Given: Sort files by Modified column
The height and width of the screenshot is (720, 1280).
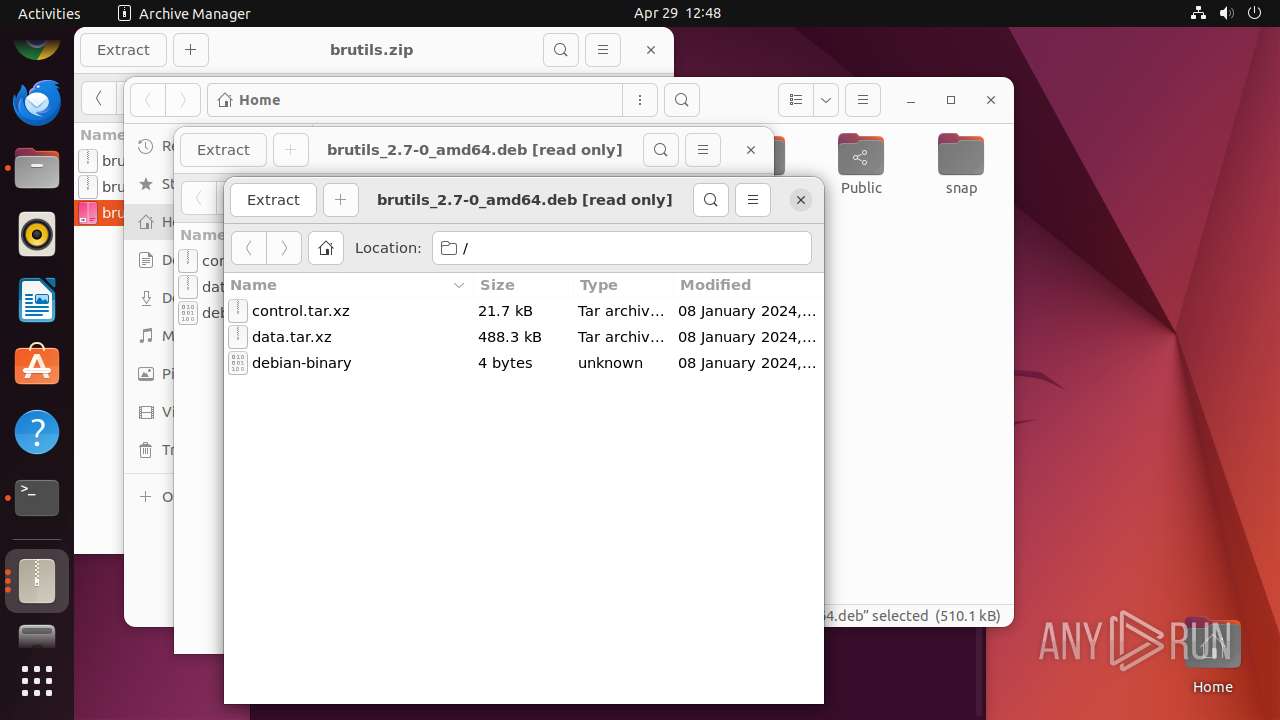Looking at the screenshot, I should tap(747, 285).
